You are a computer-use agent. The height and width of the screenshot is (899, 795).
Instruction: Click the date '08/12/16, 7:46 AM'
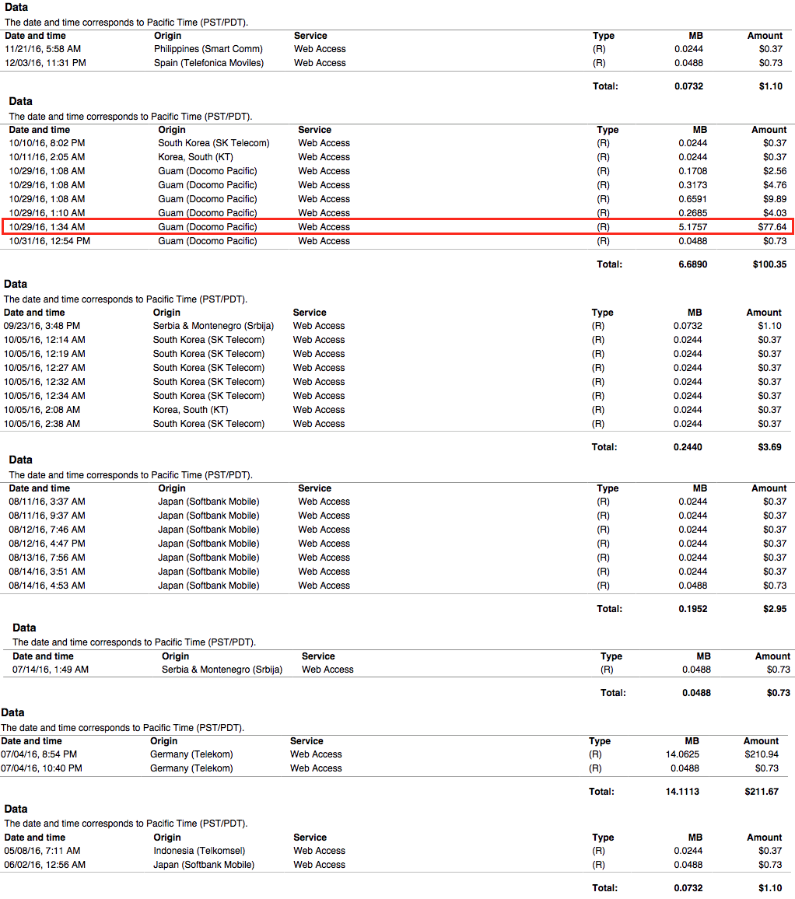[47, 530]
